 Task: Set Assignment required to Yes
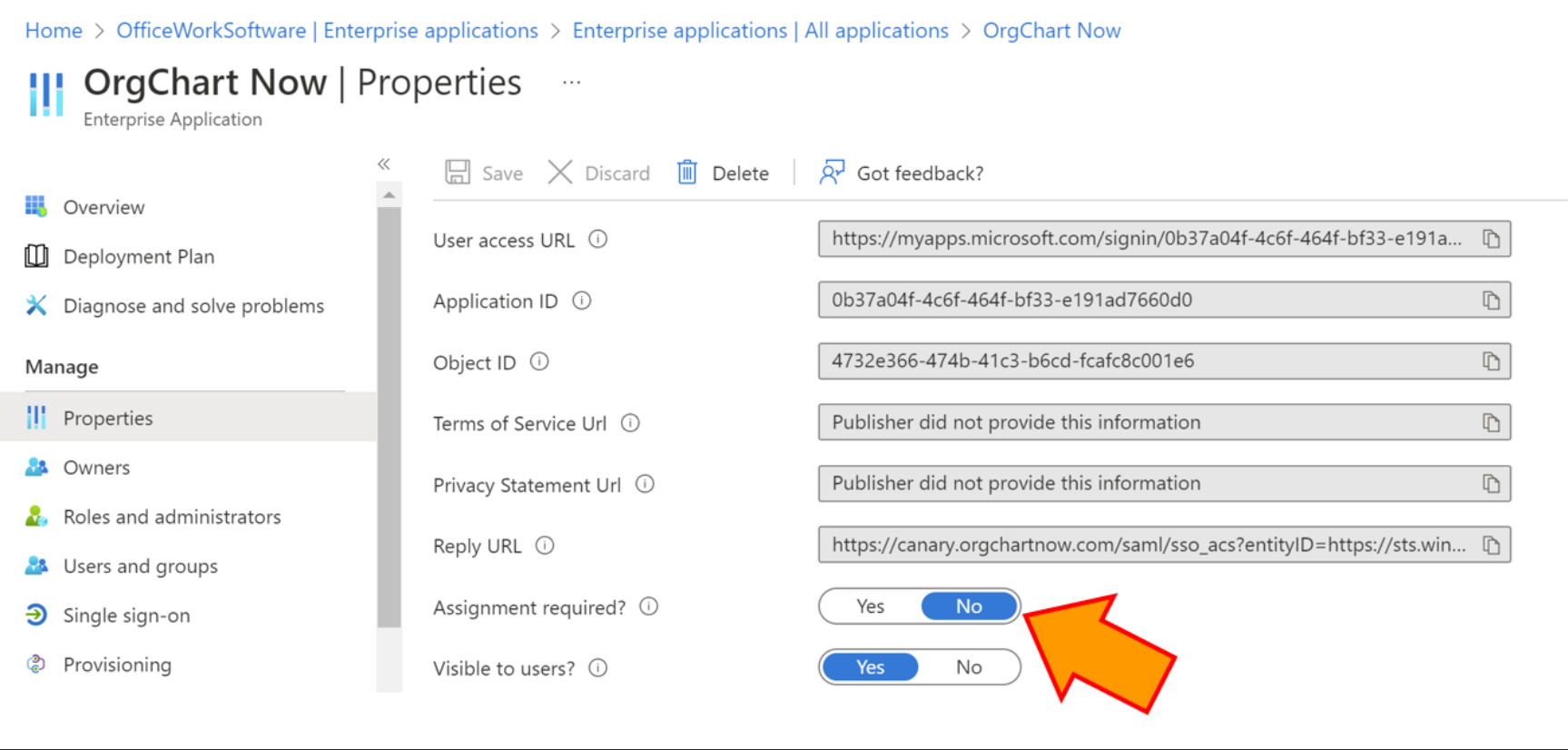coord(870,607)
